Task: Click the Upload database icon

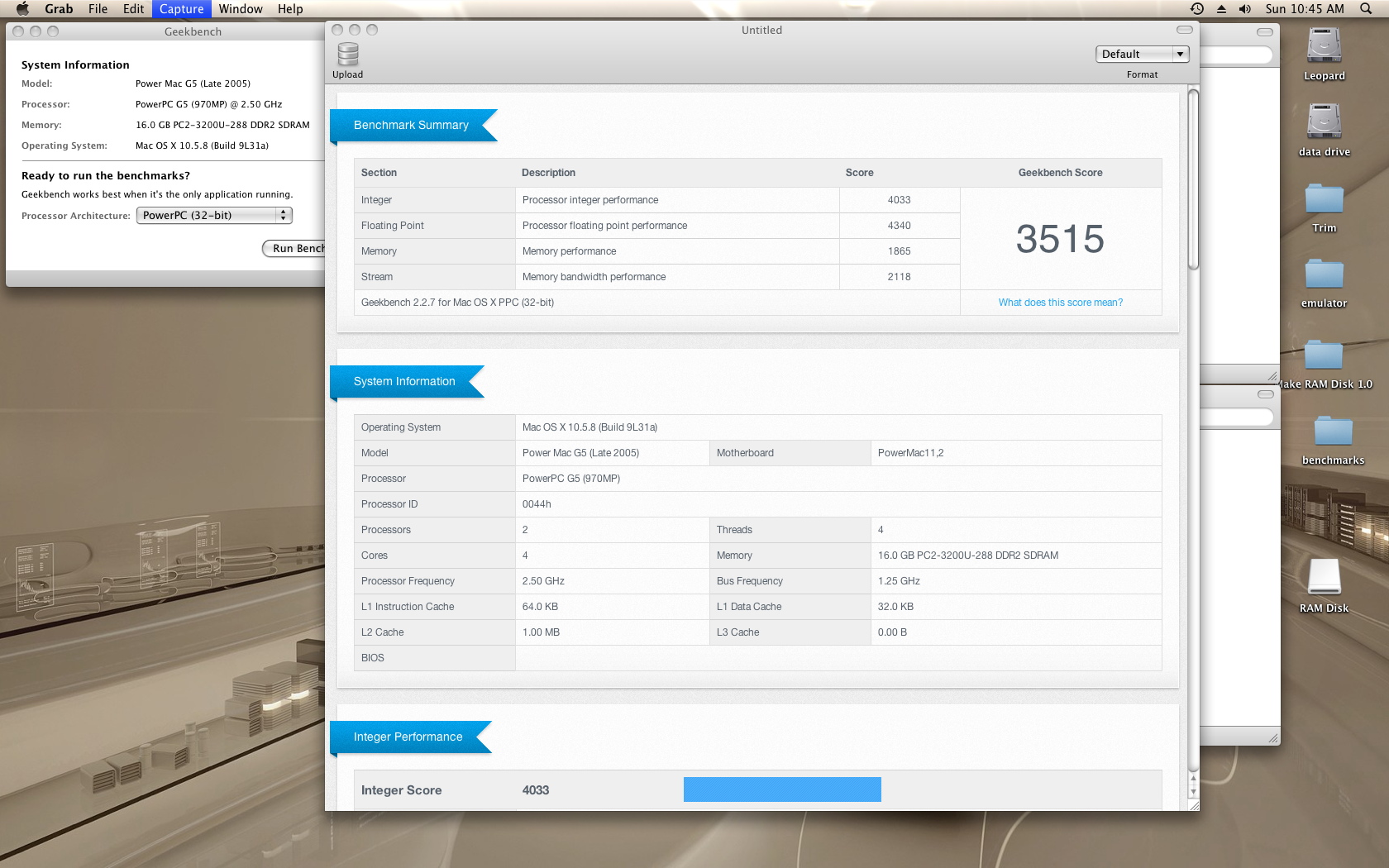Action: (348, 55)
